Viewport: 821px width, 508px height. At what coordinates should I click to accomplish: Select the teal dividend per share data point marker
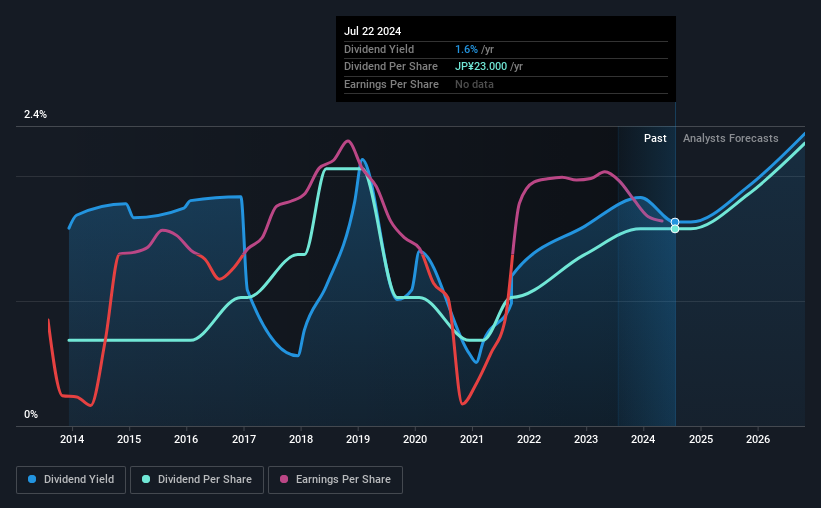pos(675,229)
